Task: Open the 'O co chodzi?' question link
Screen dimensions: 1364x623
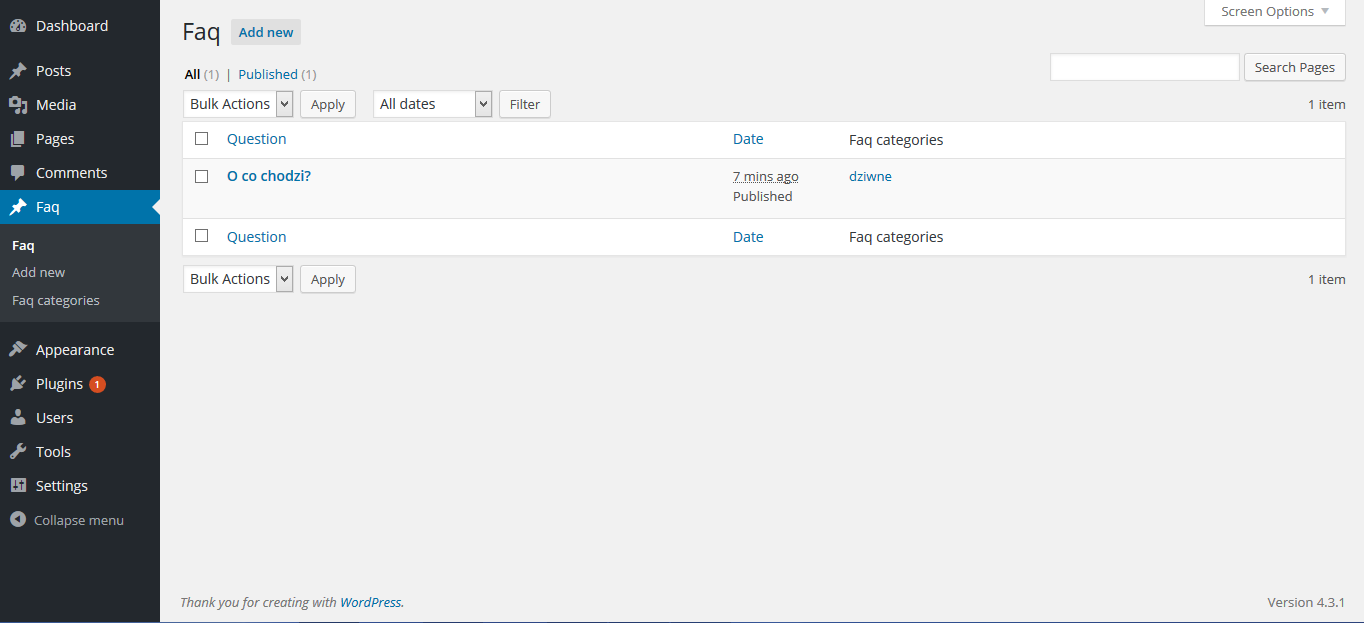Action: pyautogui.click(x=269, y=176)
